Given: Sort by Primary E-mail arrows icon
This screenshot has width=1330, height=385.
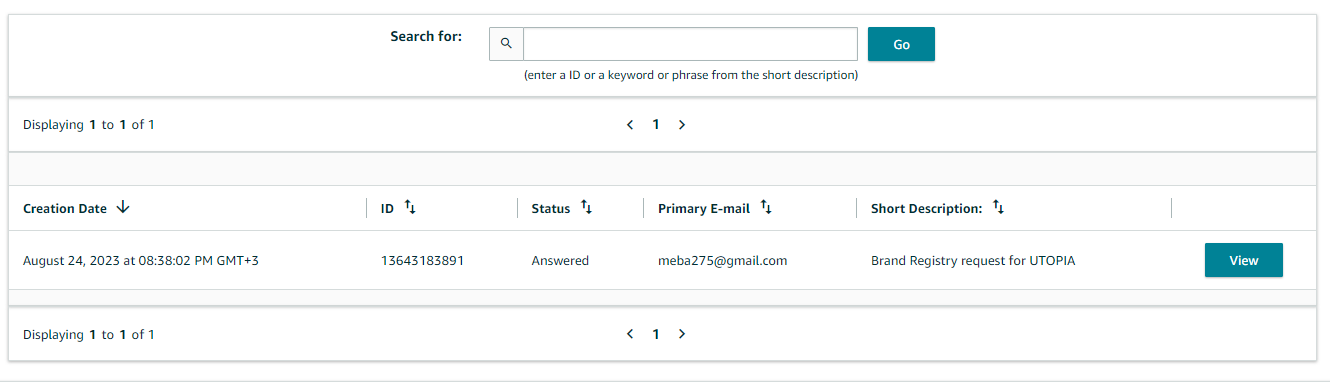Looking at the screenshot, I should click(x=766, y=208).
